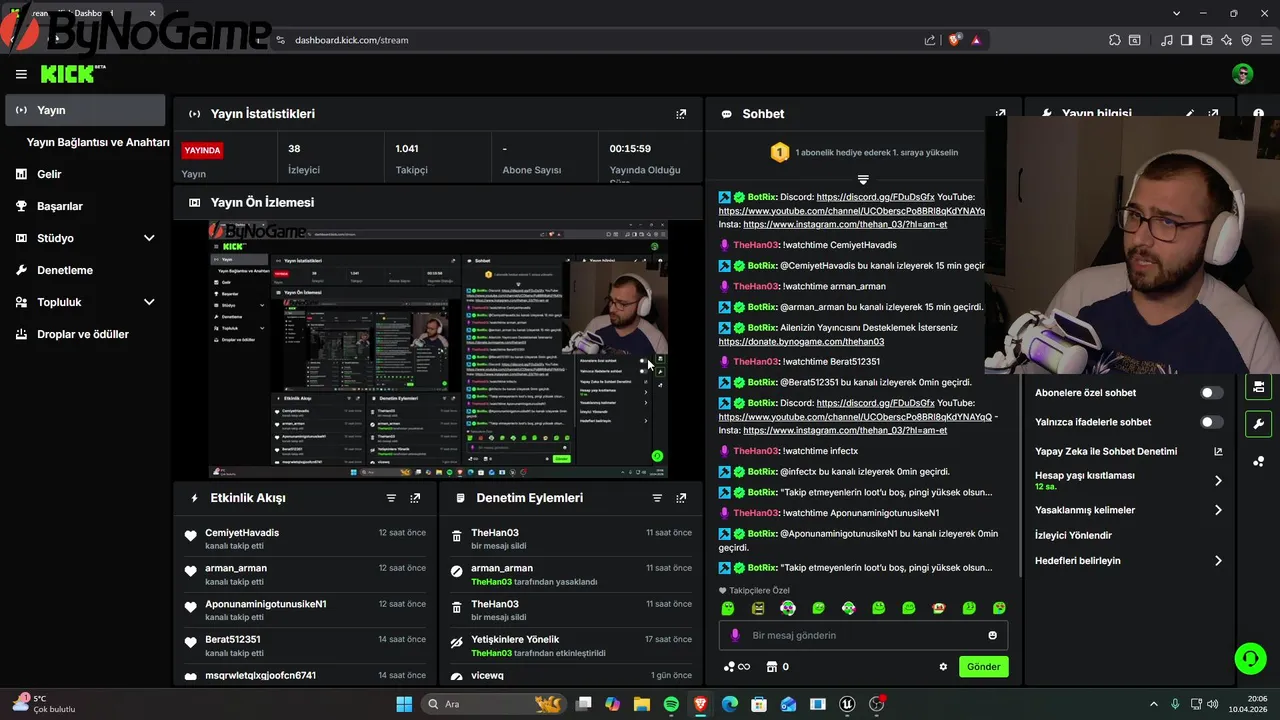Click the stream preview thumbnail
The image size is (1280, 720).
pos(438,350)
